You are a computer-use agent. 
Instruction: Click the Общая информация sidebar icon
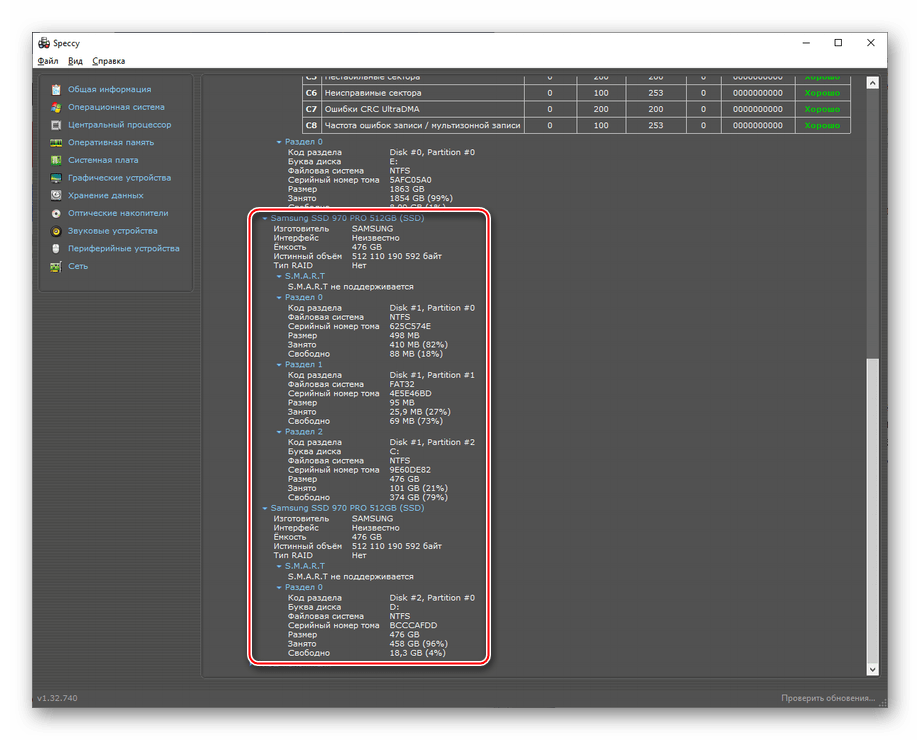56,89
